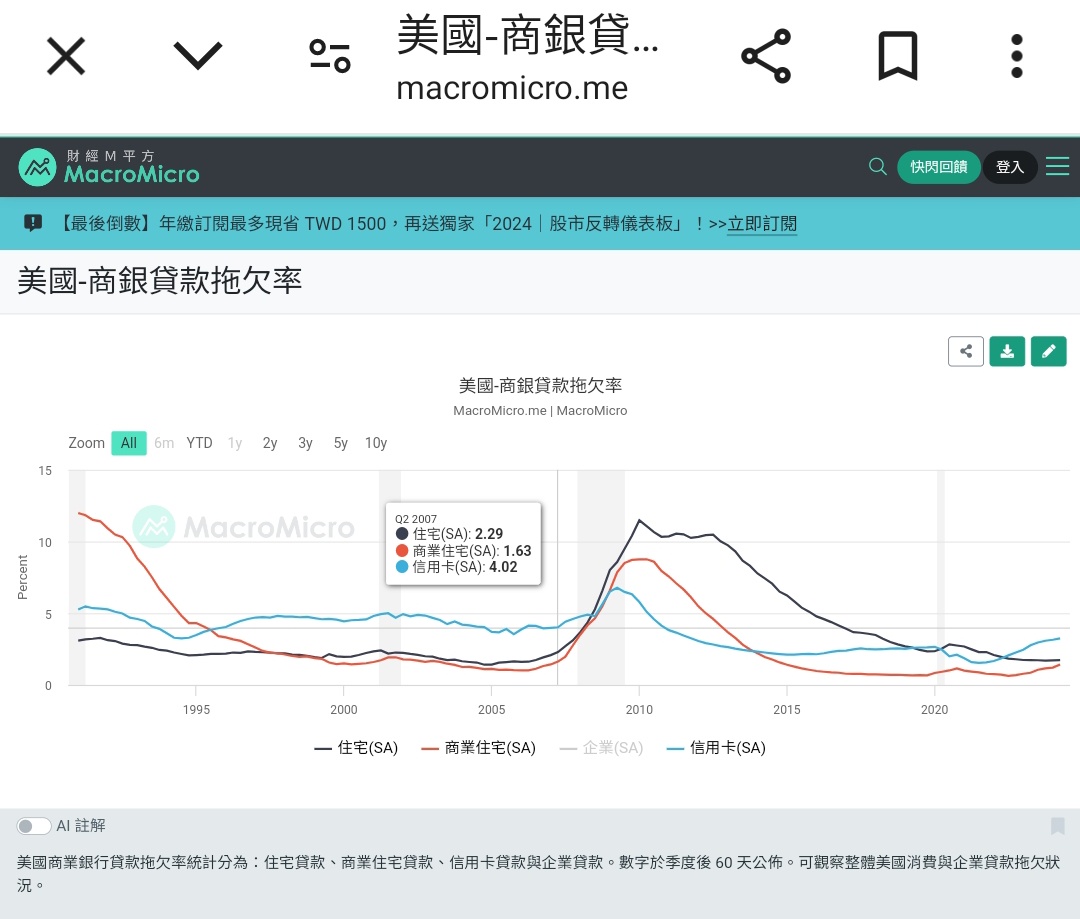Viewport: 1080px width, 919px height.
Task: Bookmark page using browser bookmark icon
Action: click(x=897, y=56)
